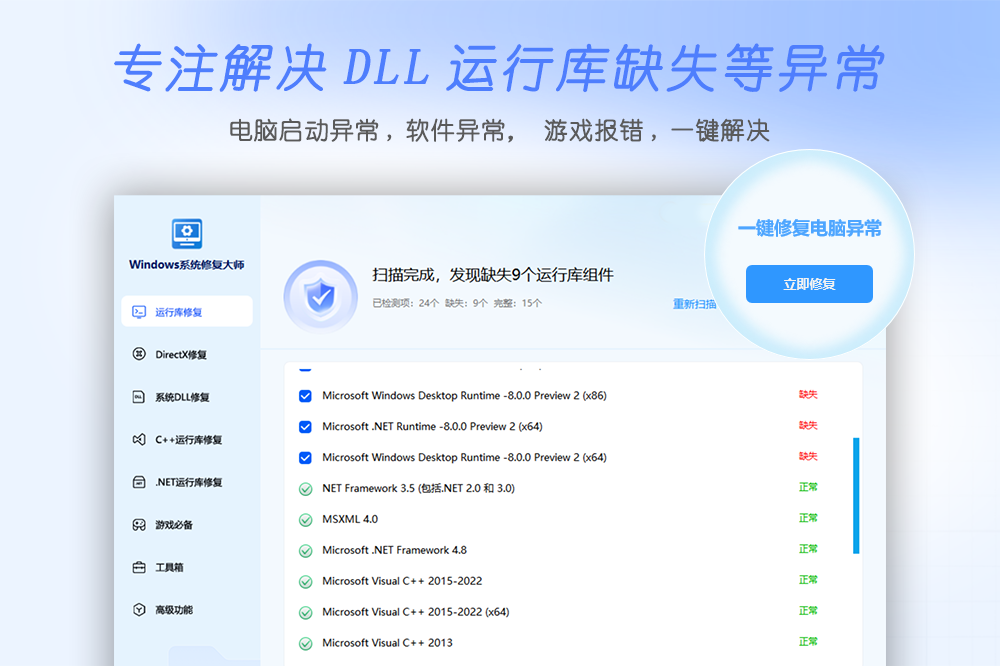
Task: Select Microsoft Visual C++ 2015-2022 x86 row name
Action: pos(402,581)
